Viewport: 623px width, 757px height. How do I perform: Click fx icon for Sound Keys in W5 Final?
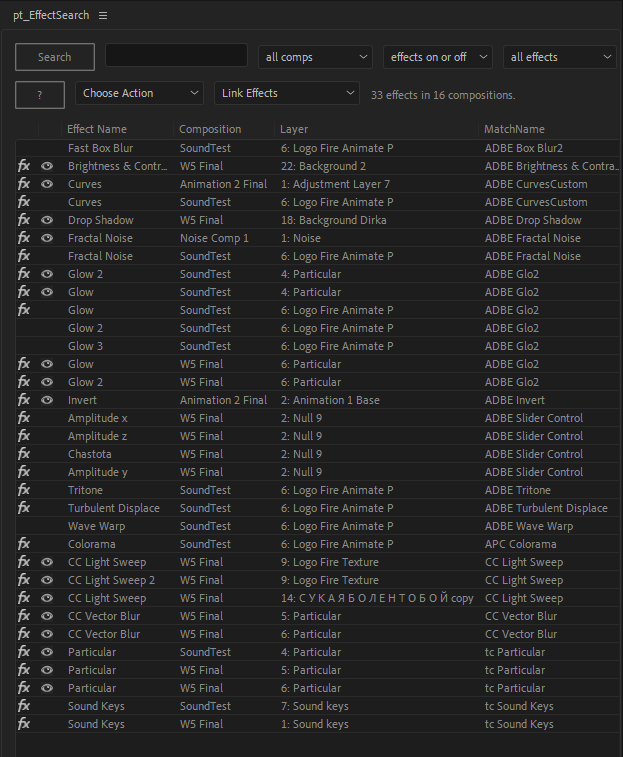pos(24,724)
